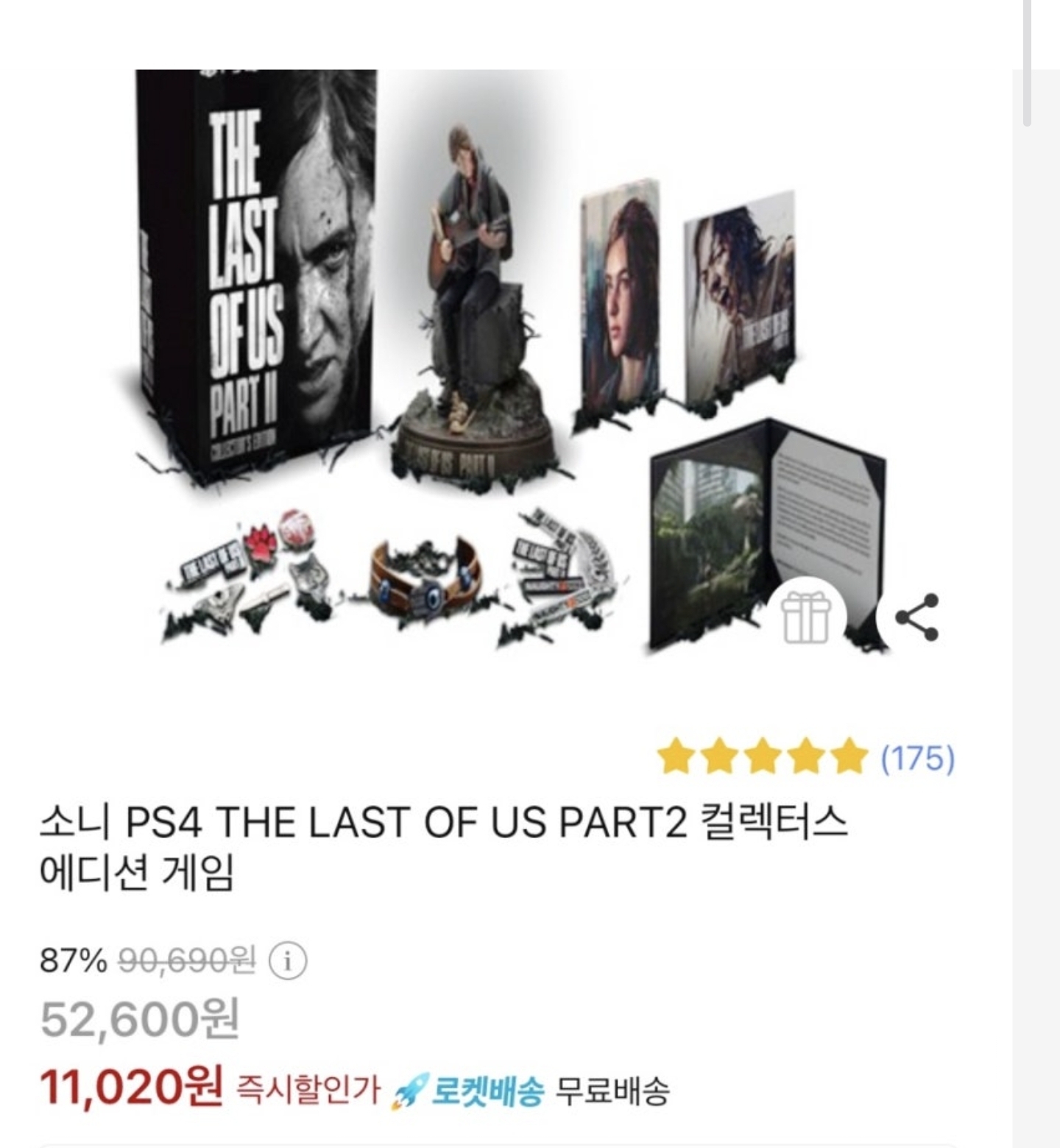Click the crossed-out 90,690원 original price
Viewport: 1060px width, 1148px height.
pos(187,960)
